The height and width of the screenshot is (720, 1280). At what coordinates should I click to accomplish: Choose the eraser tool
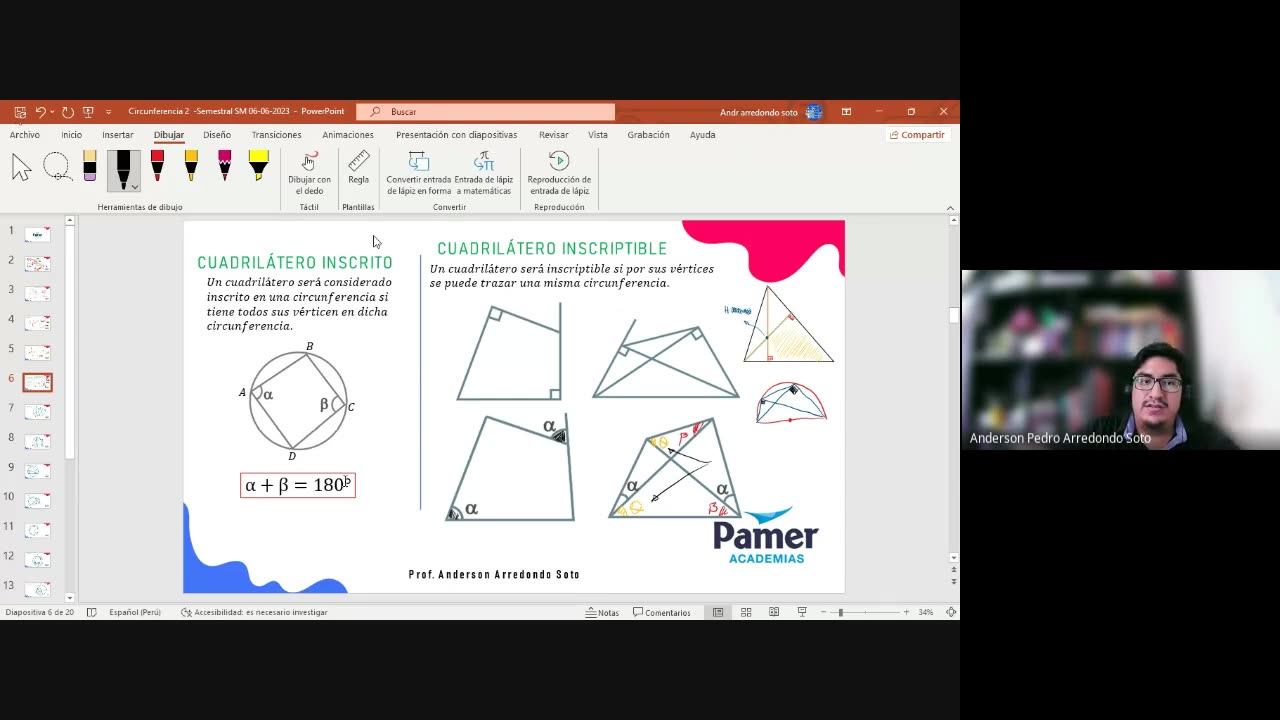[x=90, y=167]
